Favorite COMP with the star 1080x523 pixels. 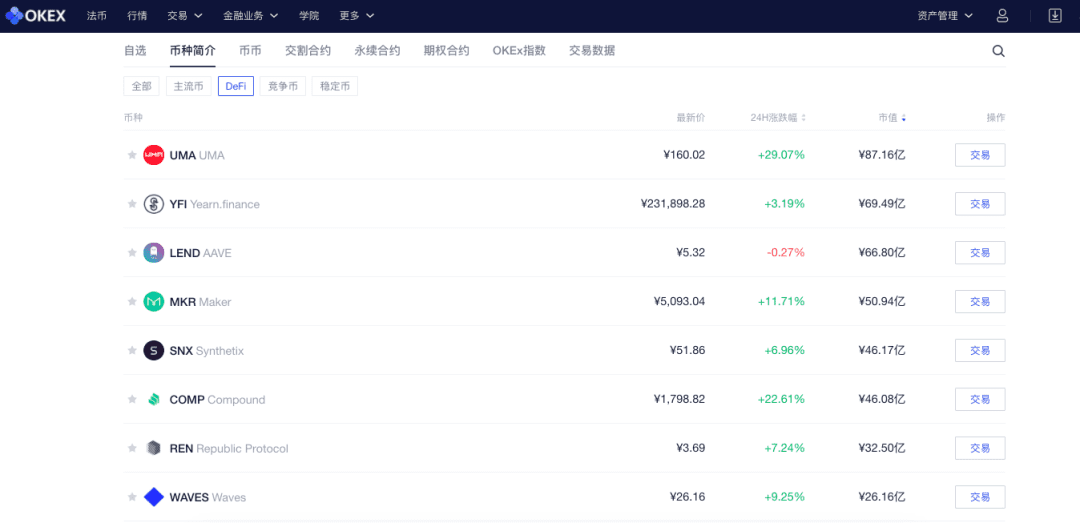[132, 400]
